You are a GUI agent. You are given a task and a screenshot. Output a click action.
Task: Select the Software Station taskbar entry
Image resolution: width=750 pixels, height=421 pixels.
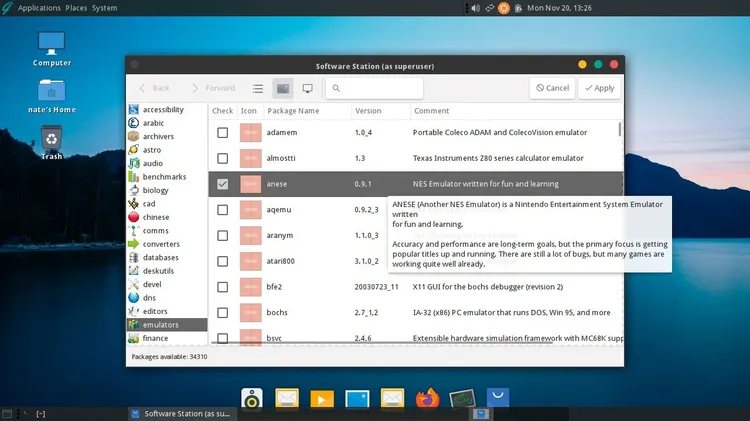coord(181,414)
